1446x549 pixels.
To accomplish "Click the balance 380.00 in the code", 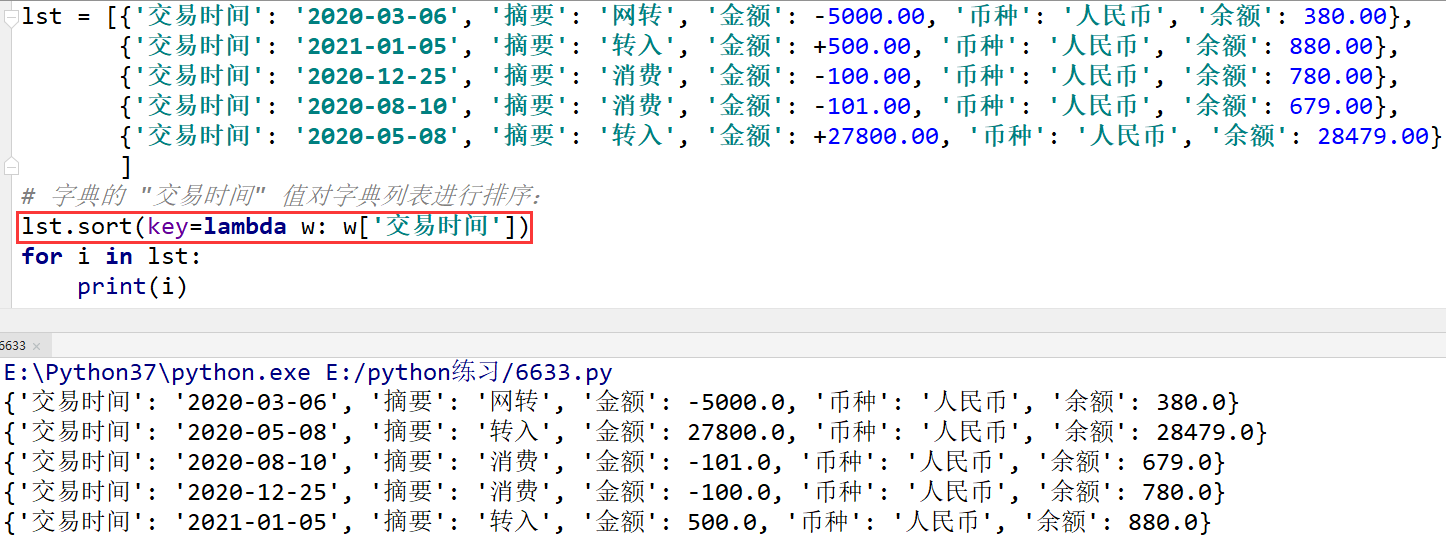I will click(1346, 16).
